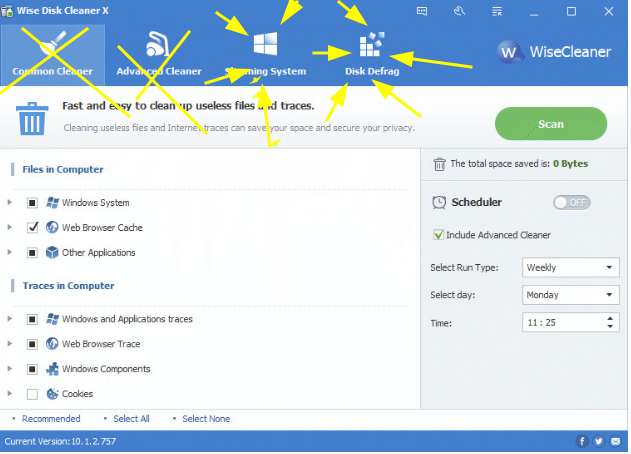The height and width of the screenshot is (454, 631).
Task: Click the Traces in Computer heading
Action: pos(69,287)
